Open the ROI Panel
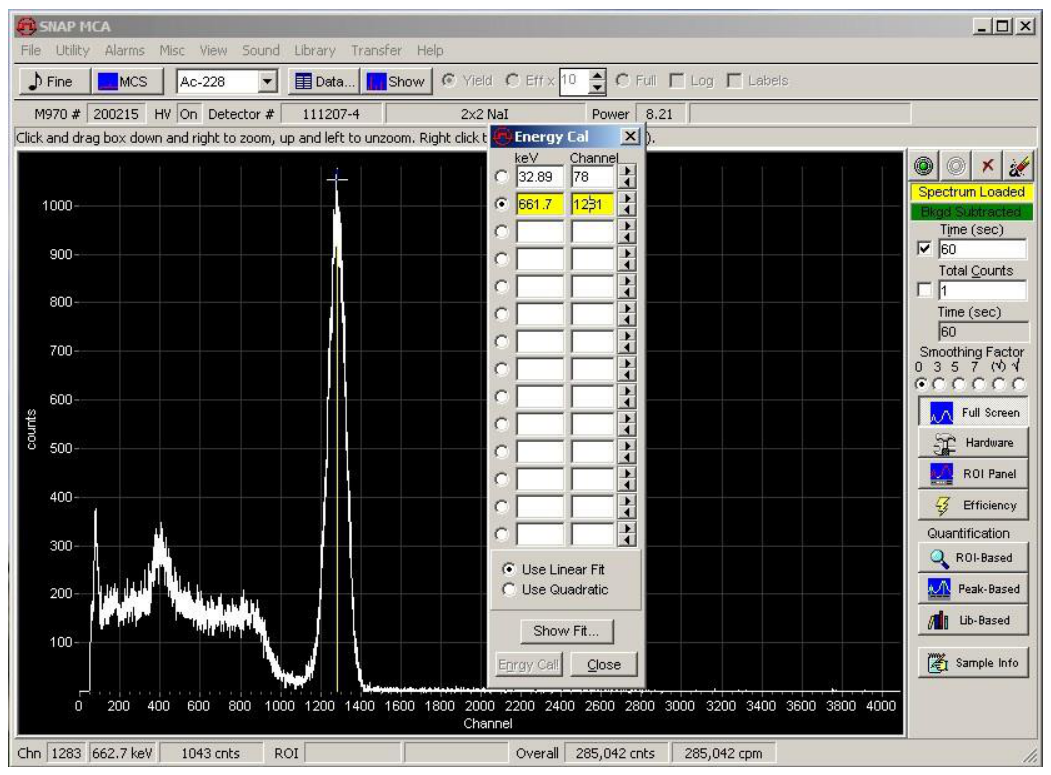Image resolution: width=1051 pixels, height=775 pixels. (x=973, y=474)
